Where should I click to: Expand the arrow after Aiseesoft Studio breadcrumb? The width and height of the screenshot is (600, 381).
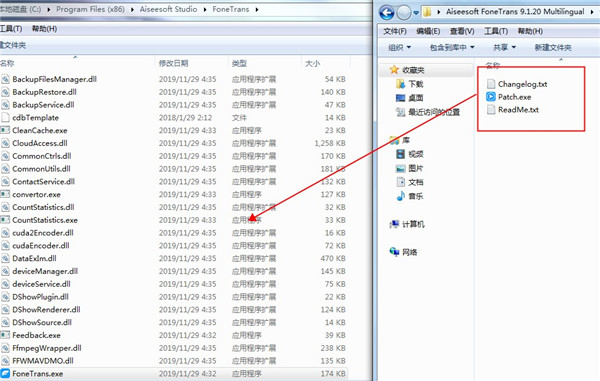[205, 10]
